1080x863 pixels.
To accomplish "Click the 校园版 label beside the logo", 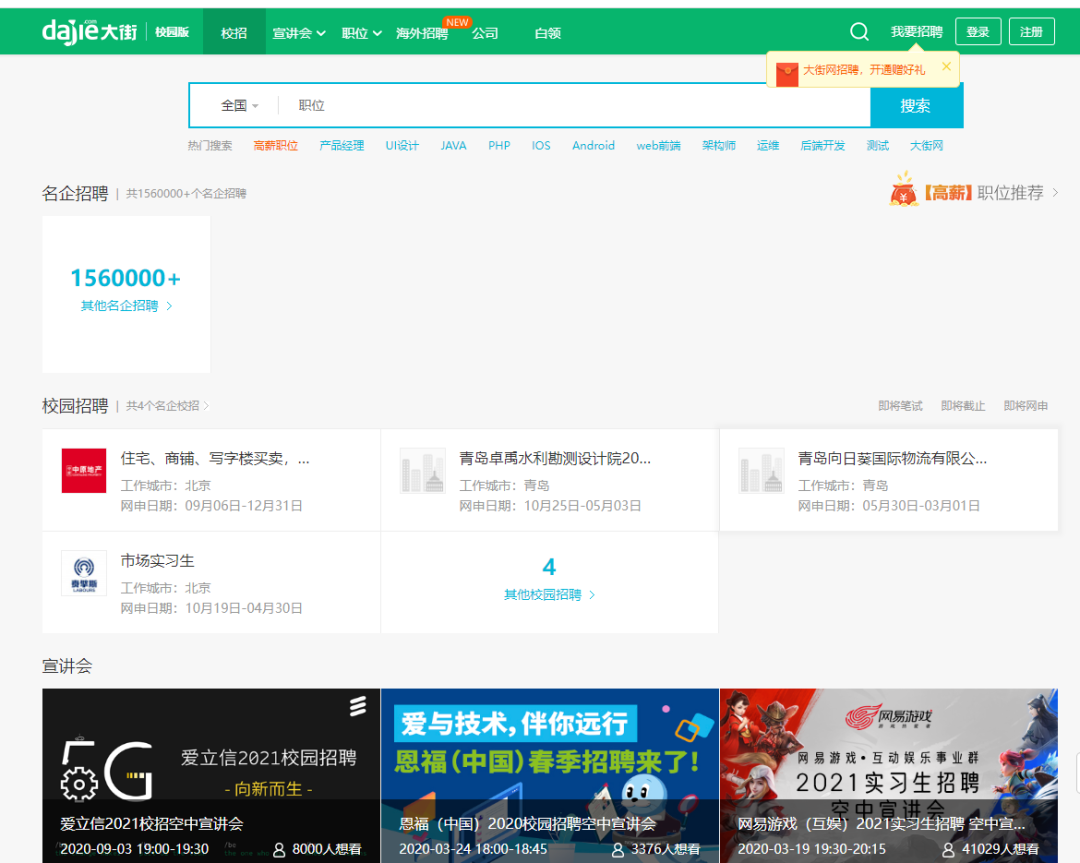I will (172, 32).
